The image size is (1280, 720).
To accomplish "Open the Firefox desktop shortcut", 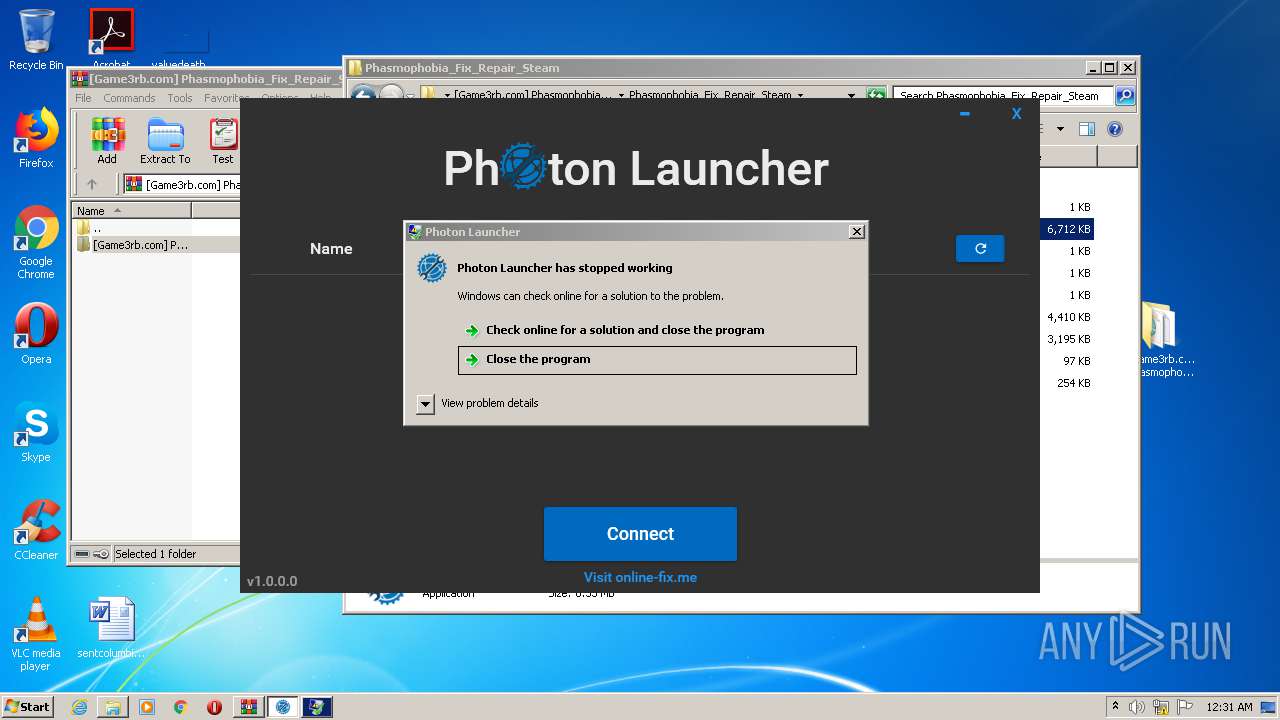I will (x=36, y=138).
